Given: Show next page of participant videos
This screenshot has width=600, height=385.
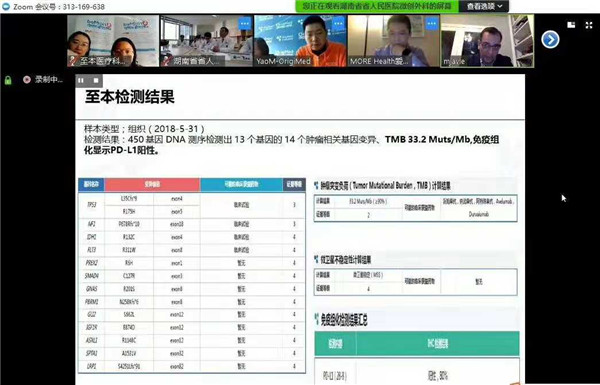Looking at the screenshot, I should click(x=550, y=39).
